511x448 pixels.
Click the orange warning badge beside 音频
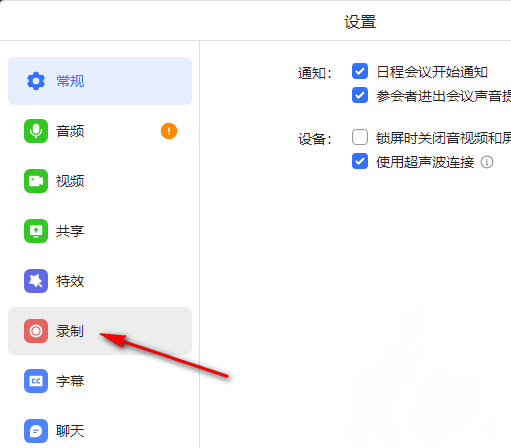click(169, 131)
